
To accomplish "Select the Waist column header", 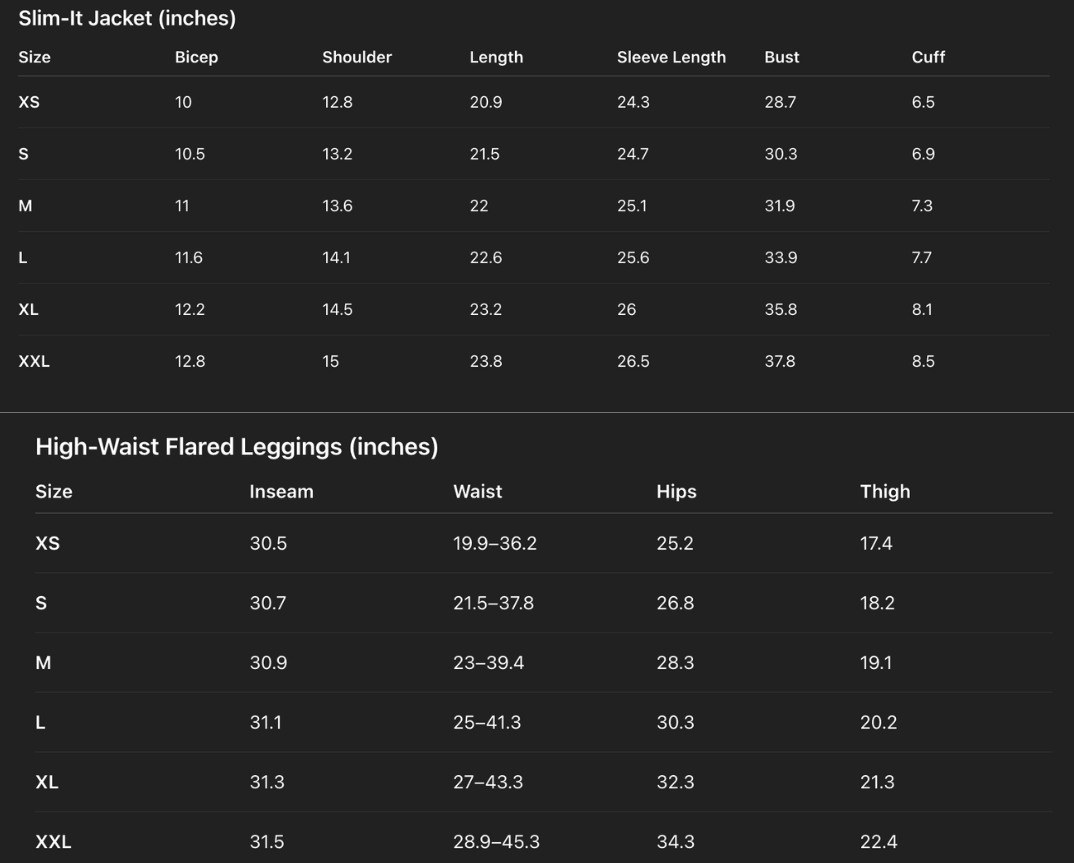I will click(x=477, y=491).
